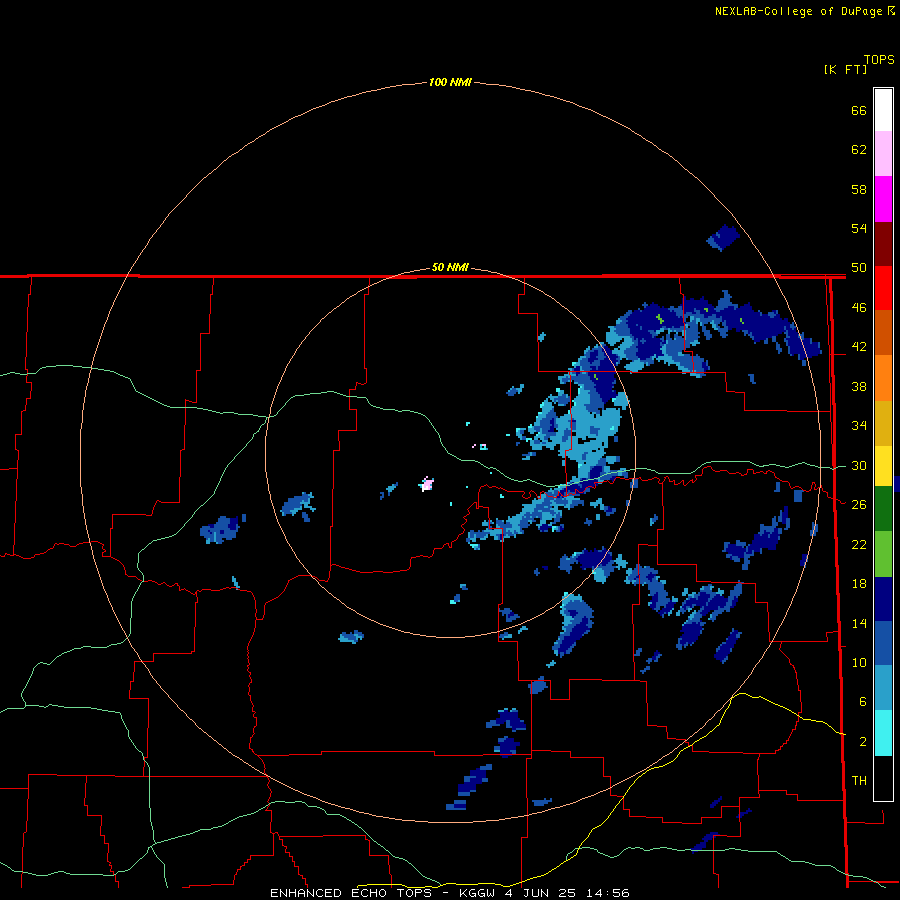Click the small echo cell near 50 NMI ring west

tap(298, 506)
